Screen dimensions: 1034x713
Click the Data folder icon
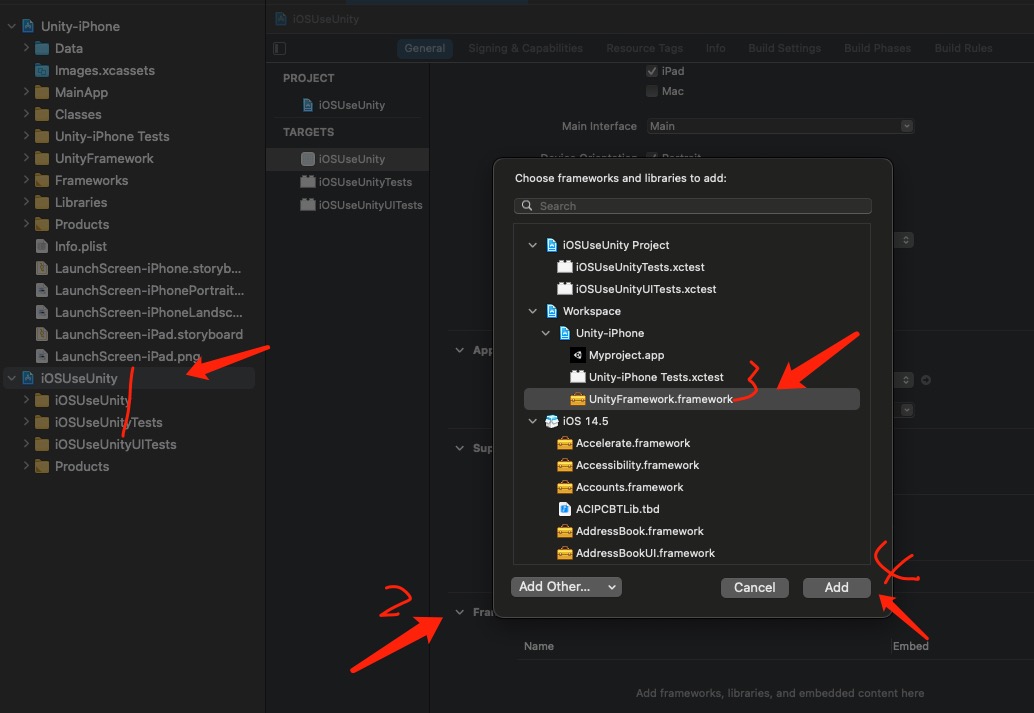[42, 48]
